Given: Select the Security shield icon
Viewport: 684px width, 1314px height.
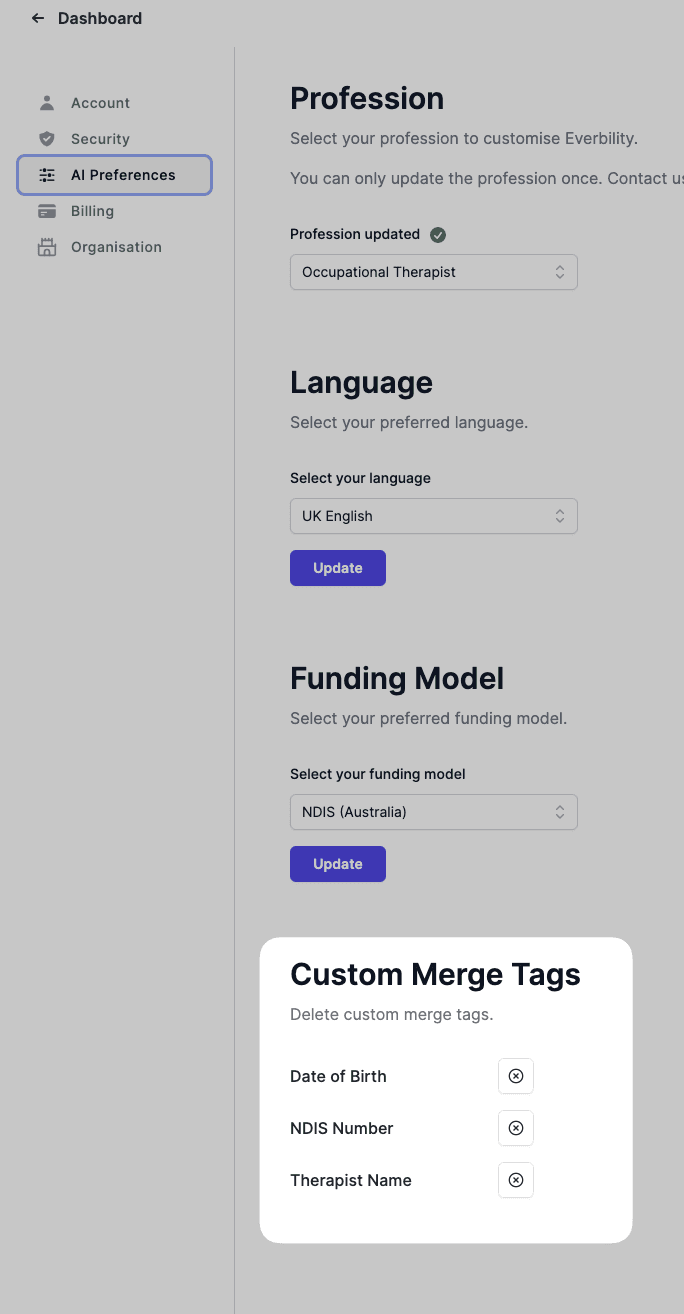Looking at the screenshot, I should point(47,138).
